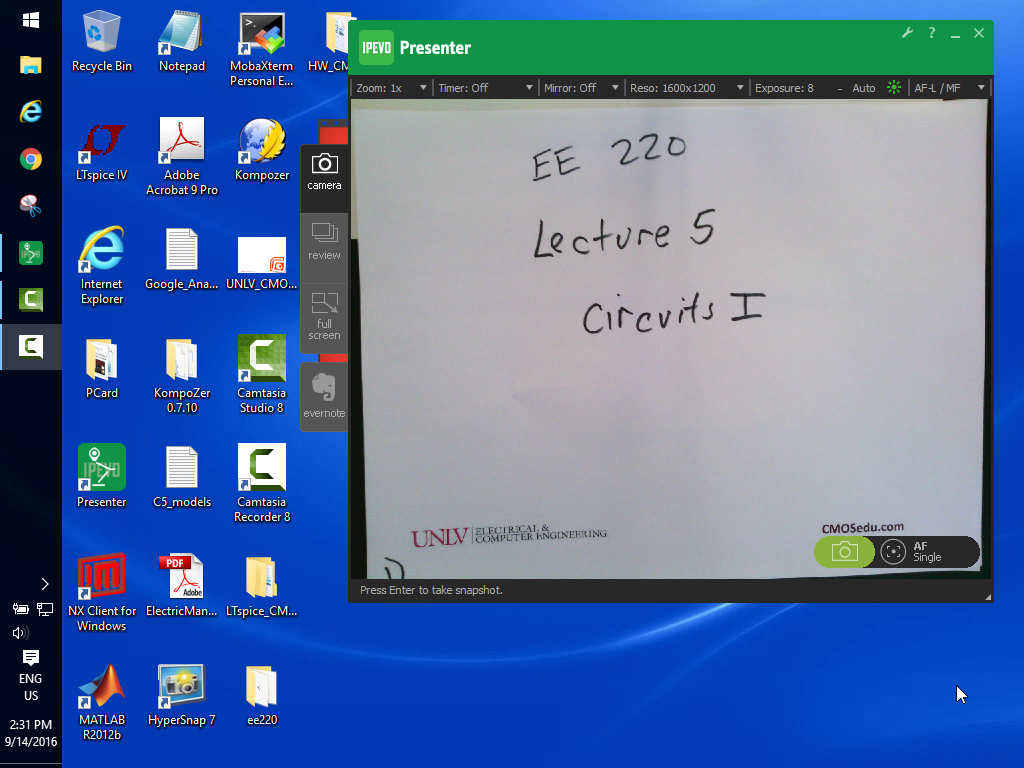Select Camtasia Studio 8 shortcut
Image resolution: width=1024 pixels, height=768 pixels.
(x=261, y=375)
